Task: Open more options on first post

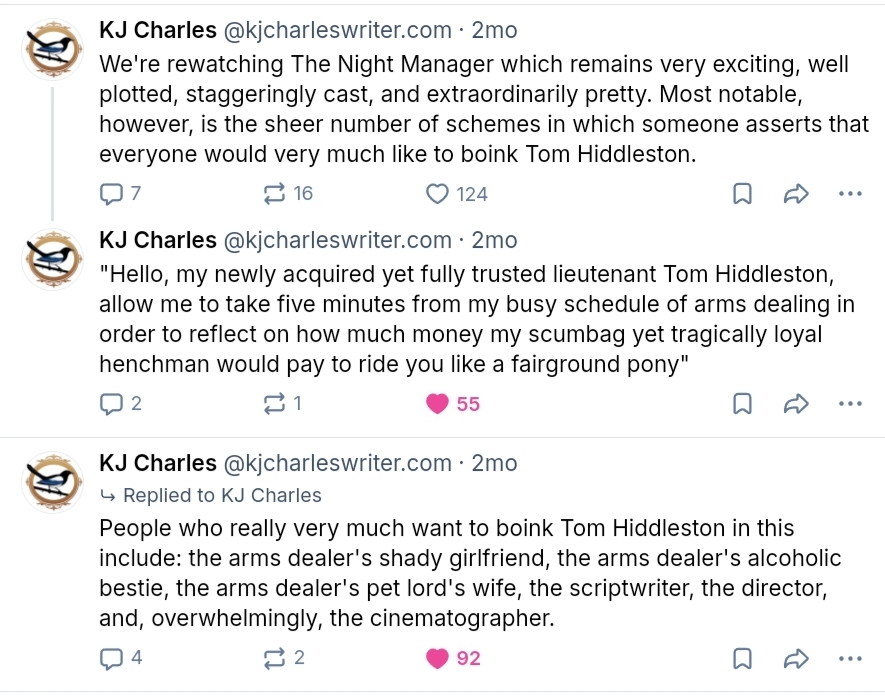Action: [849, 194]
